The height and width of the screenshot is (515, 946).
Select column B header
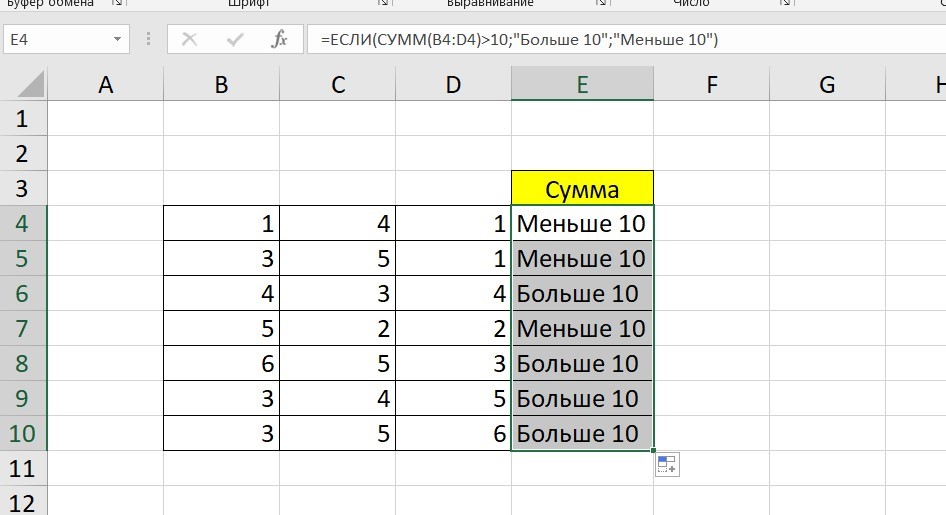(221, 85)
